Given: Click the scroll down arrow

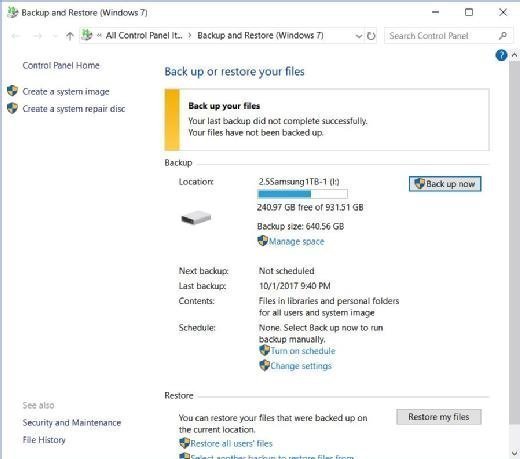Looking at the screenshot, I should click(x=514, y=453).
